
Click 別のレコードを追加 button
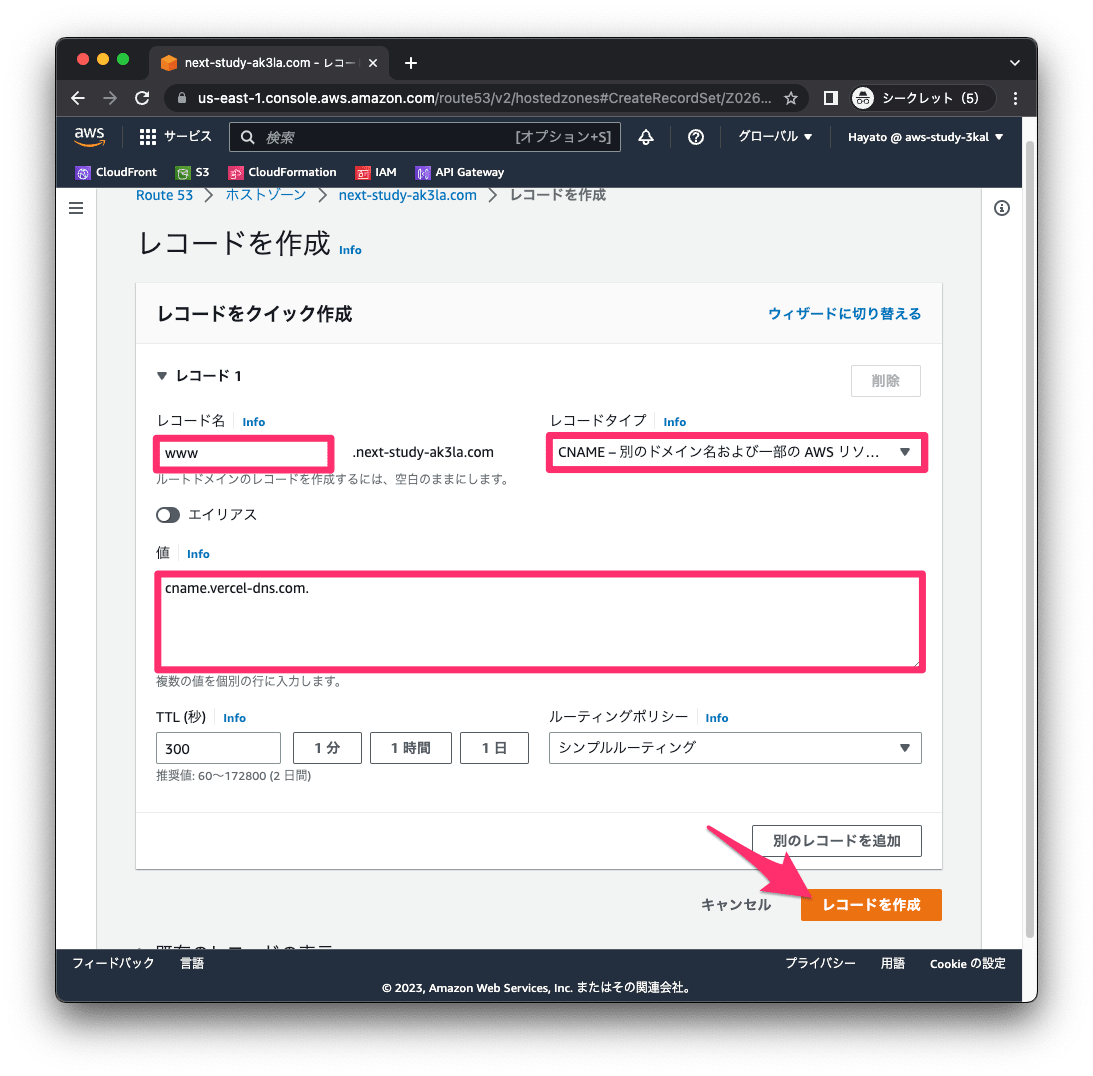pos(836,841)
